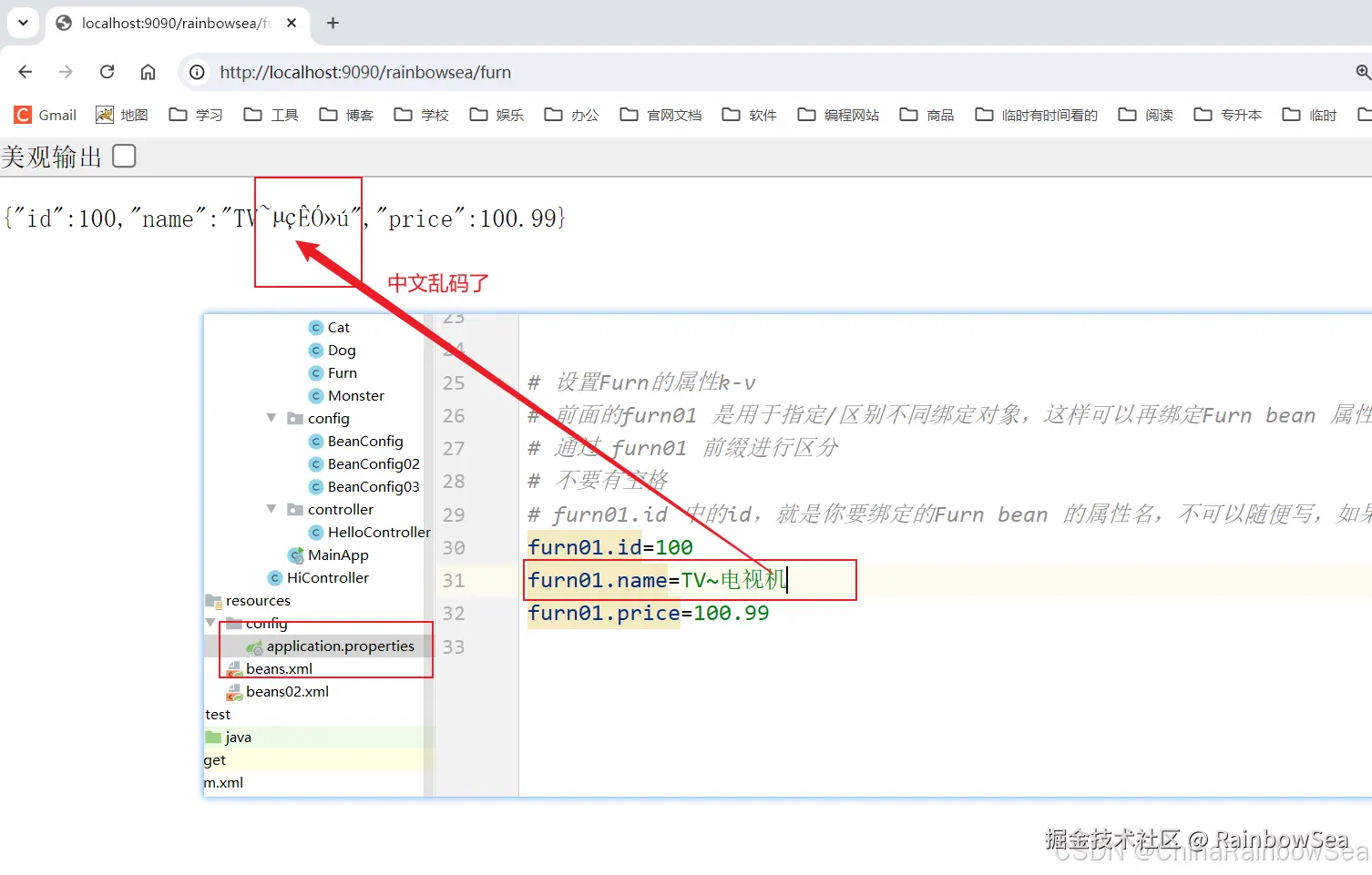1372x875 pixels.
Task: Select BeanConfig class in project tree
Action: [356, 441]
